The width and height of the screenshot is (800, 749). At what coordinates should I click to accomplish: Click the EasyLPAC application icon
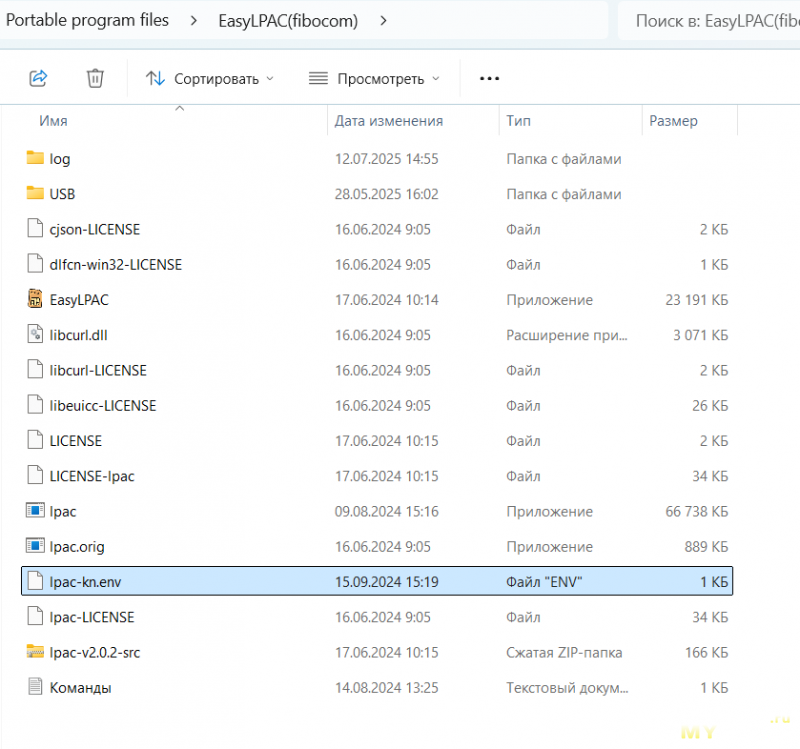pos(35,298)
